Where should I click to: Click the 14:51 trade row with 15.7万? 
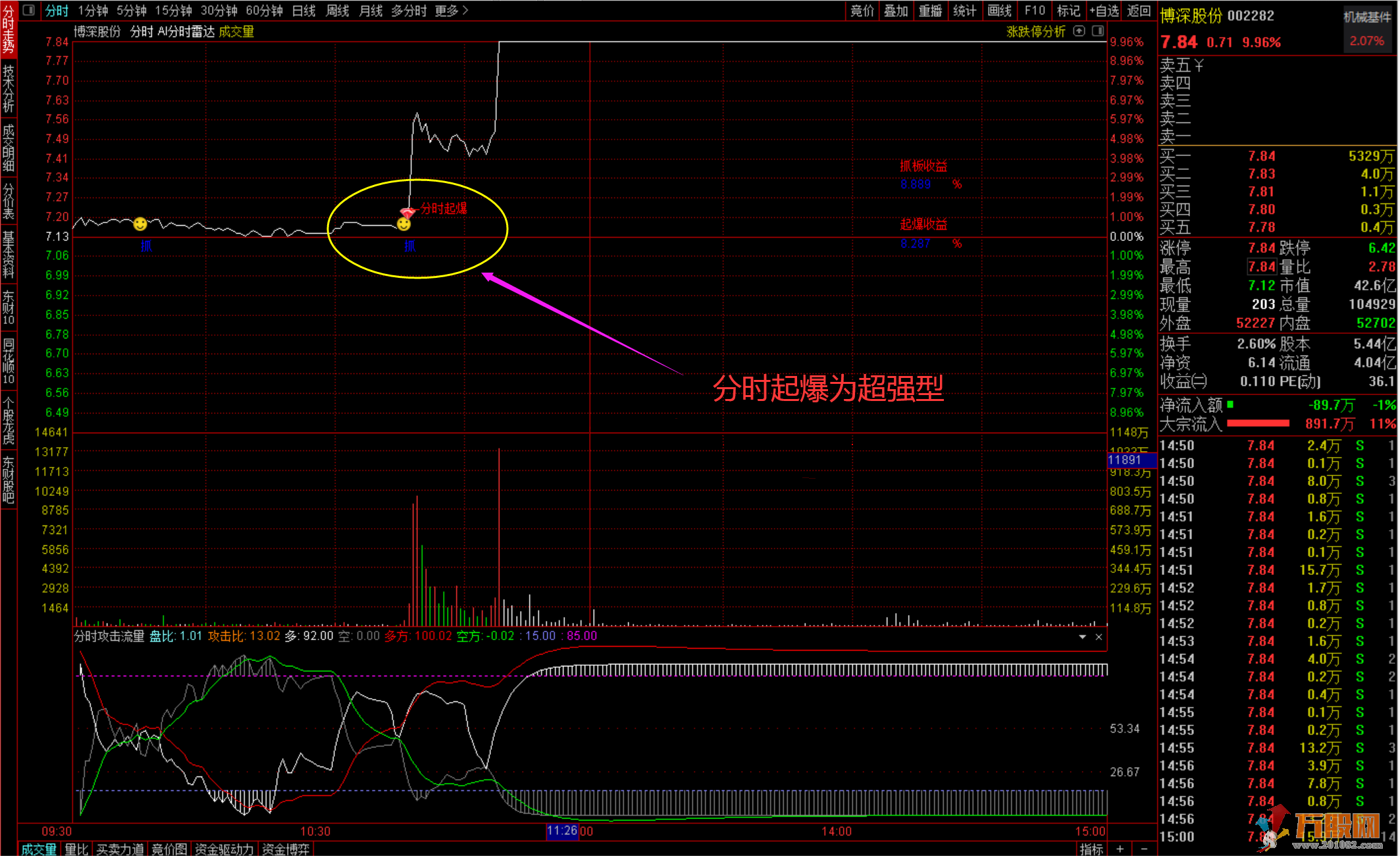point(1277,570)
